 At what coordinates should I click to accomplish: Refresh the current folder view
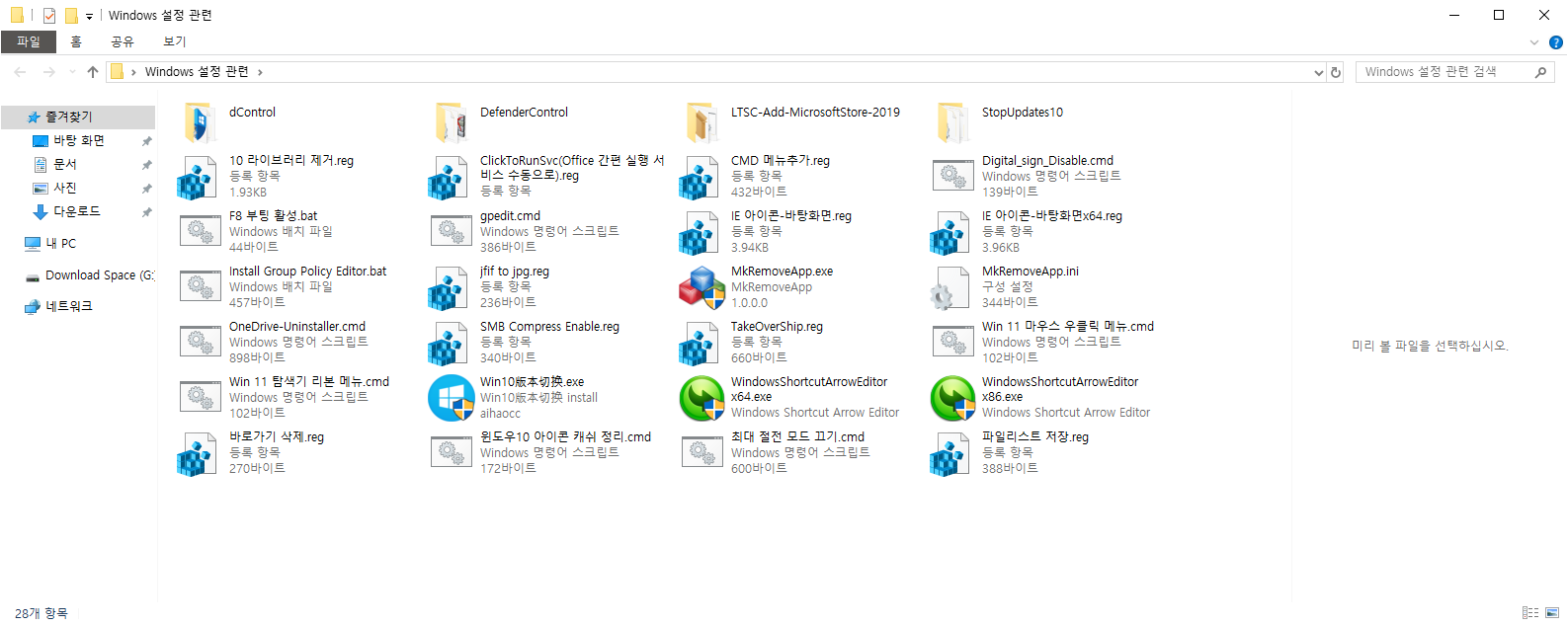click(x=1336, y=72)
